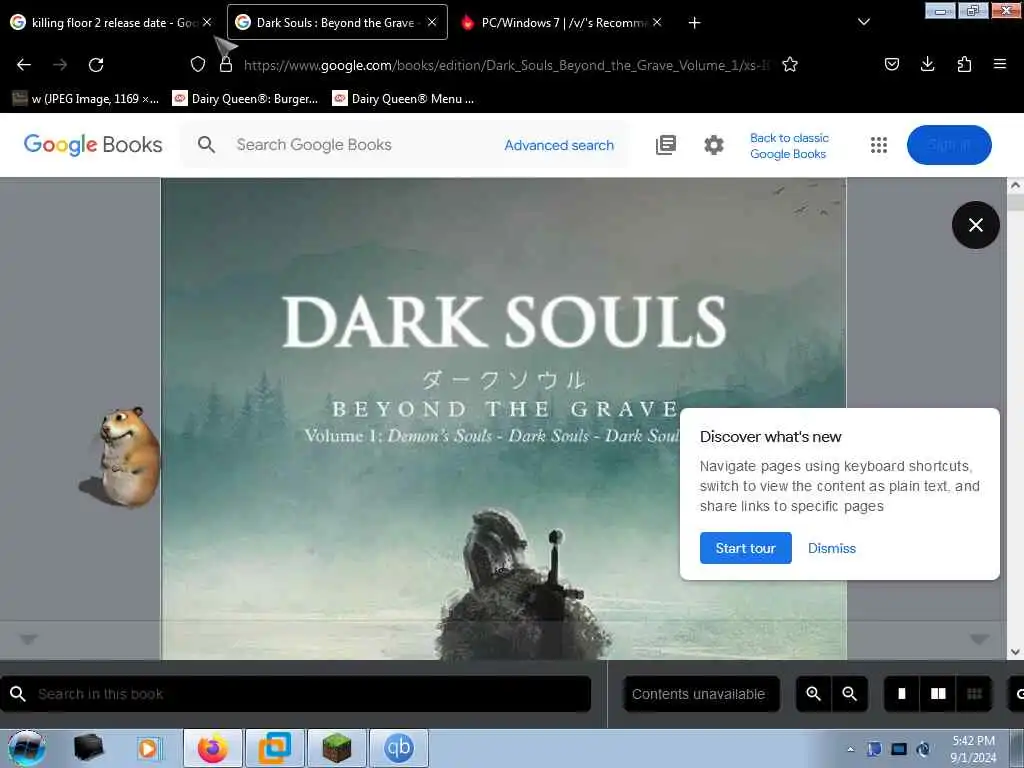Screen dimensions: 1024x768
Task: Click the previous page arrow in viewer
Action: click(x=27, y=639)
